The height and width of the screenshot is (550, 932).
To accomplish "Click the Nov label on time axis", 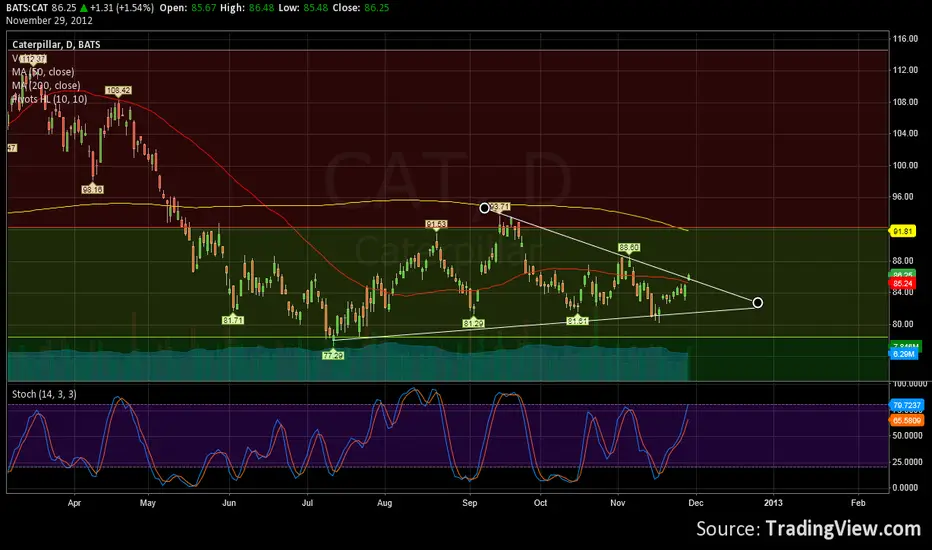I will (x=618, y=503).
